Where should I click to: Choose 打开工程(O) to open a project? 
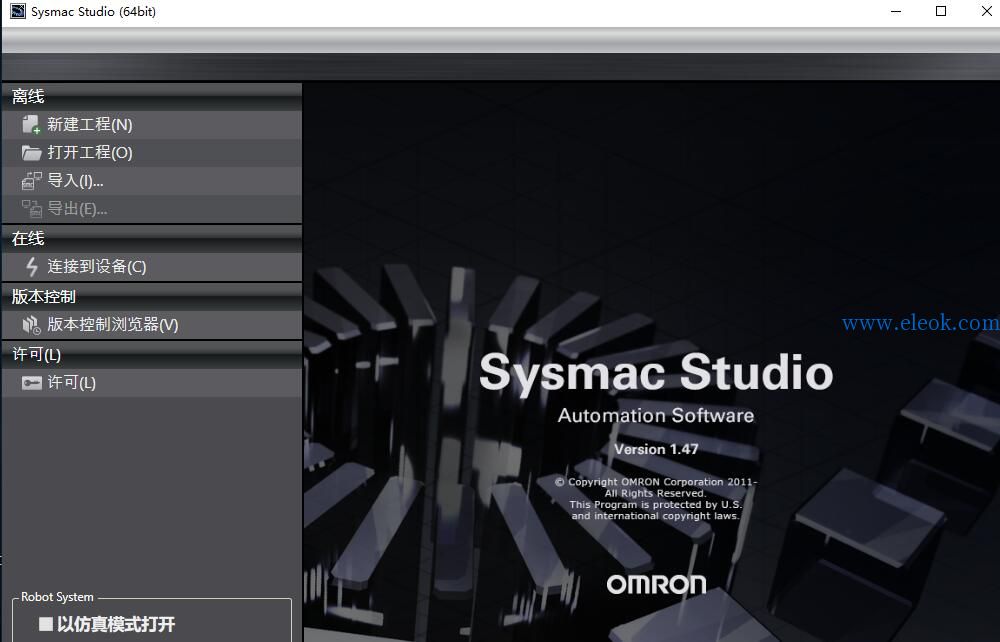[x=152, y=153]
